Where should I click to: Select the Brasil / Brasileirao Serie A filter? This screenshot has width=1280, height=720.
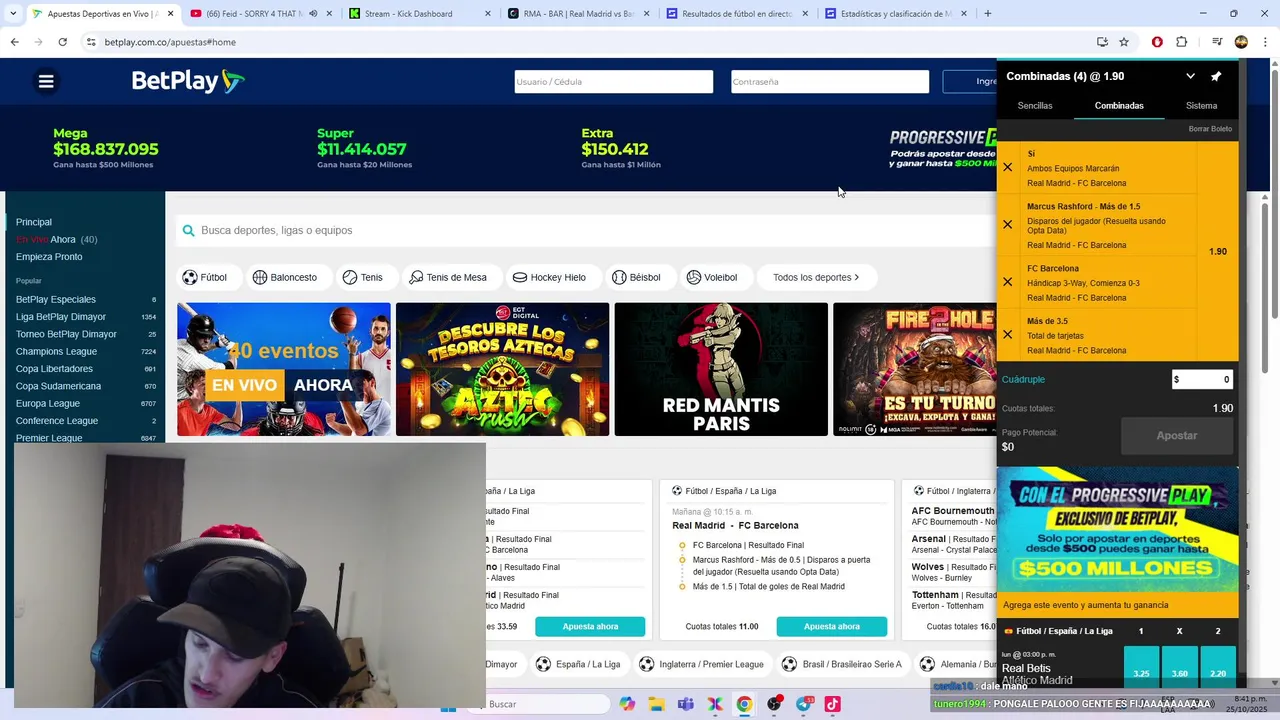(845, 664)
